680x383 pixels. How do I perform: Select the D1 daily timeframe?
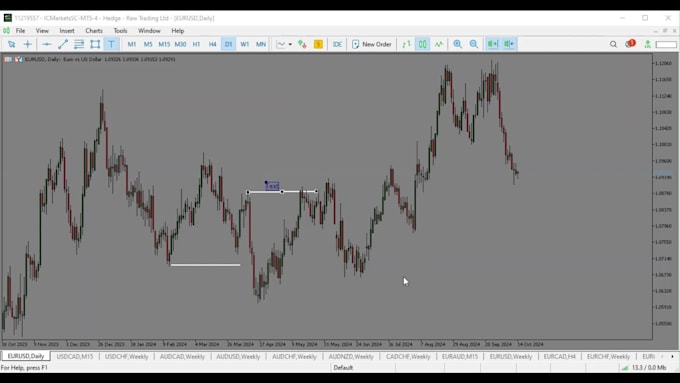[229, 44]
